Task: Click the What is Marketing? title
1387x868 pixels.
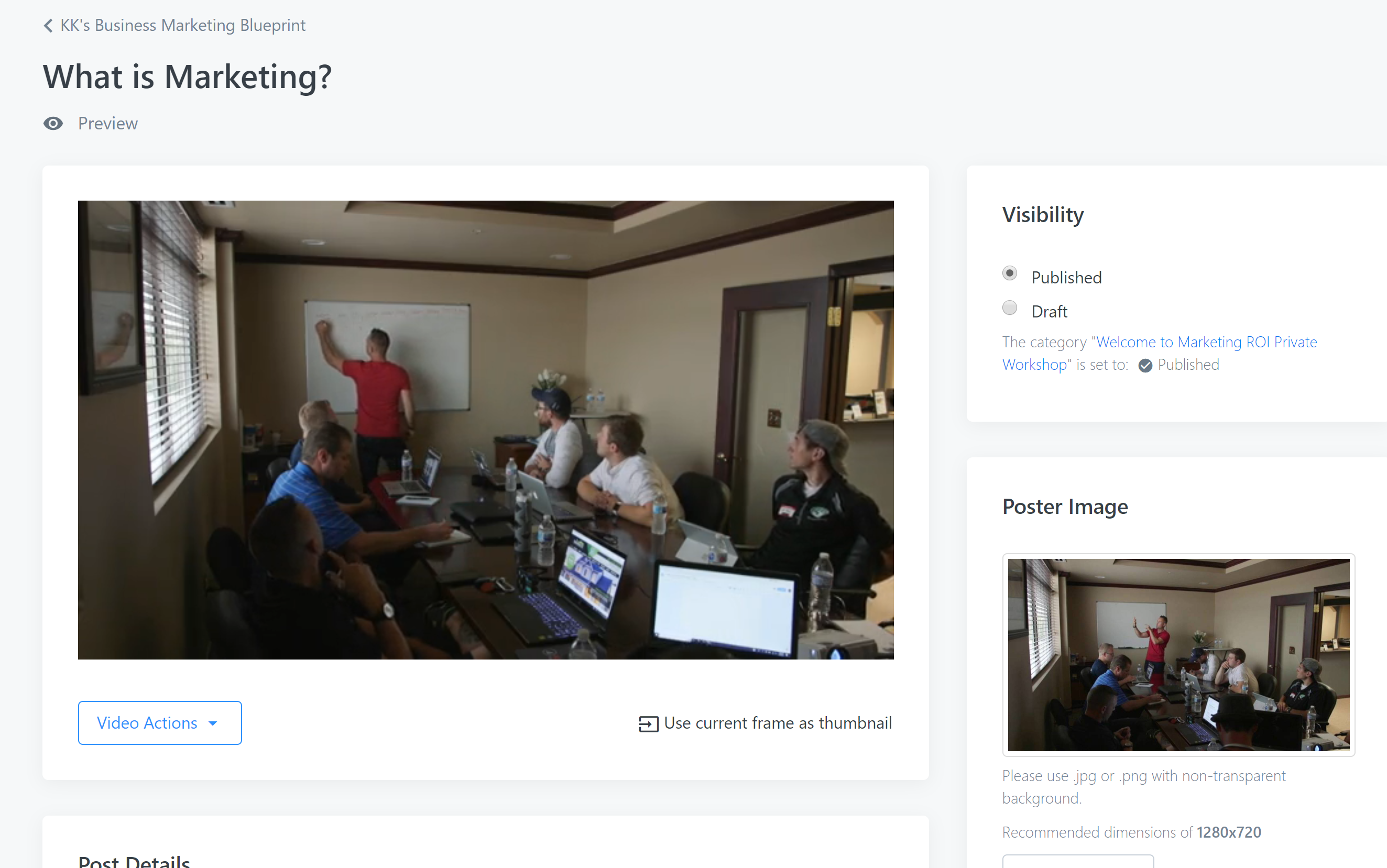Action: click(187, 77)
